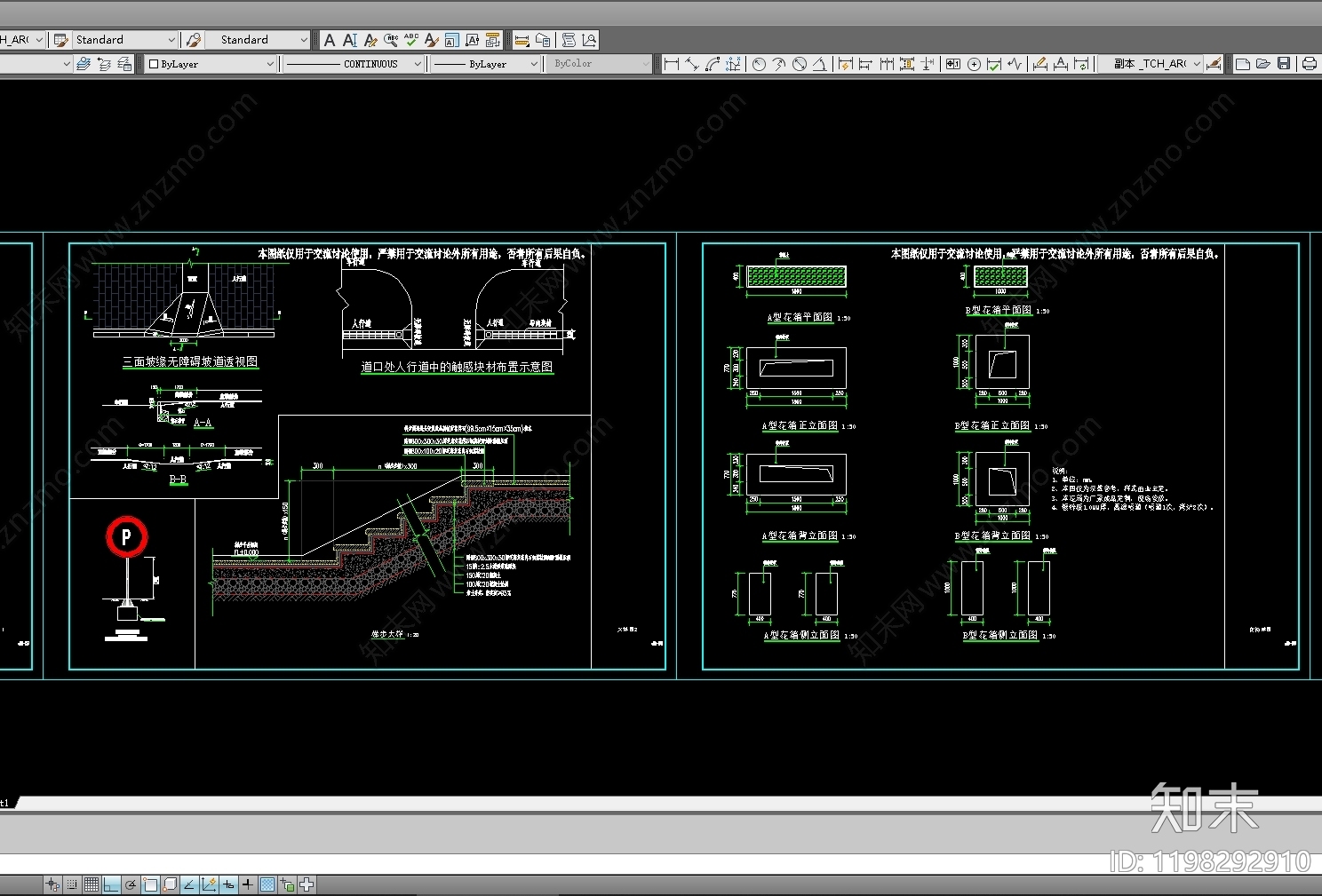Click the Print plot icon
Viewport: 1322px width, 896px height.
click(1309, 64)
